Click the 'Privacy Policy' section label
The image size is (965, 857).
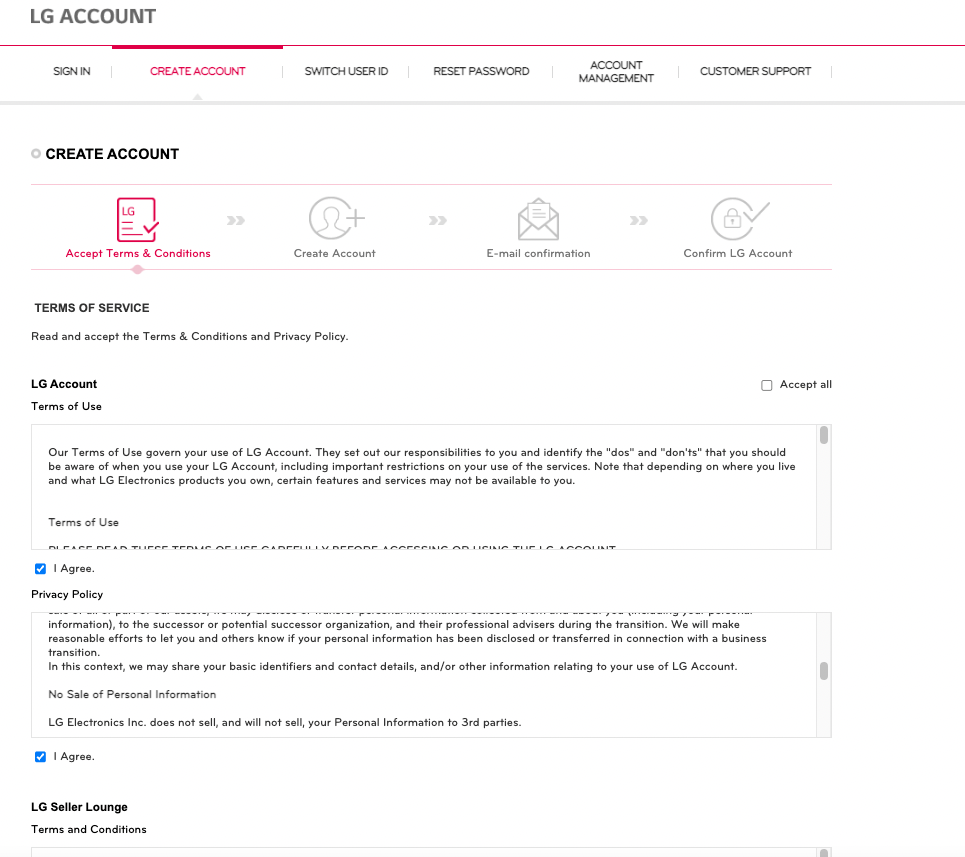click(x=67, y=594)
